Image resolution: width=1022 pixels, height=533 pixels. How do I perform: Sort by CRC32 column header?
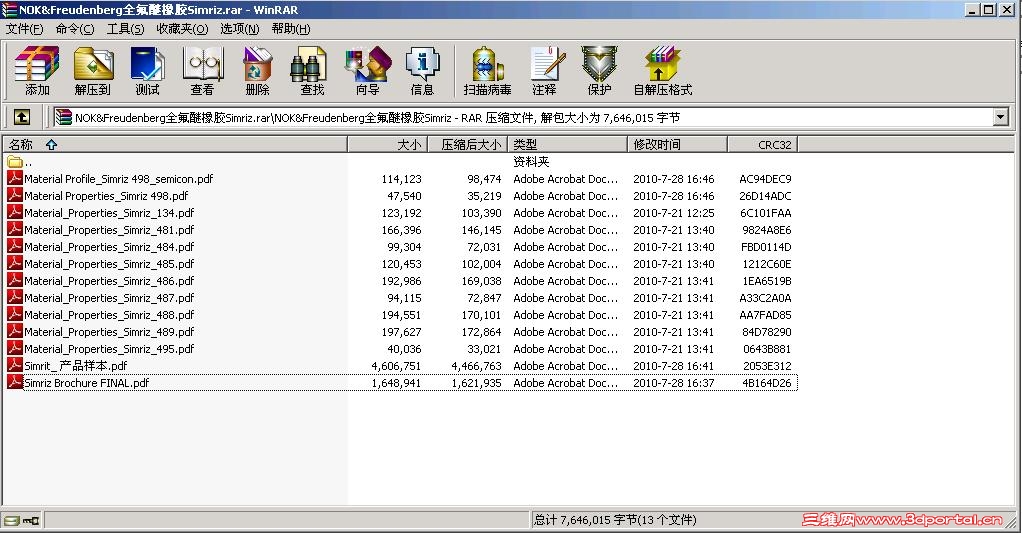(x=763, y=145)
